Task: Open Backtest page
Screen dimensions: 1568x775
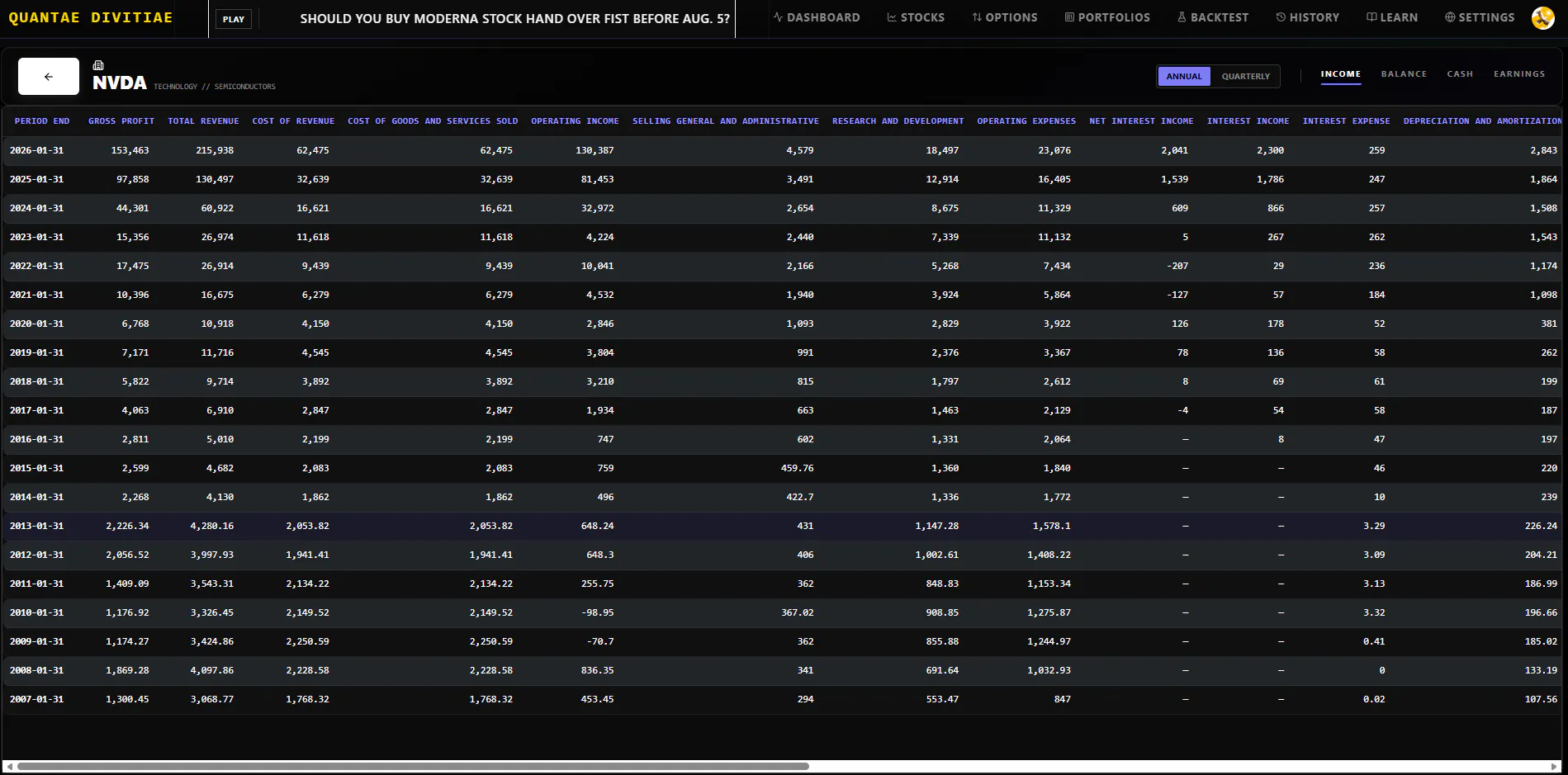Action: click(x=1213, y=17)
